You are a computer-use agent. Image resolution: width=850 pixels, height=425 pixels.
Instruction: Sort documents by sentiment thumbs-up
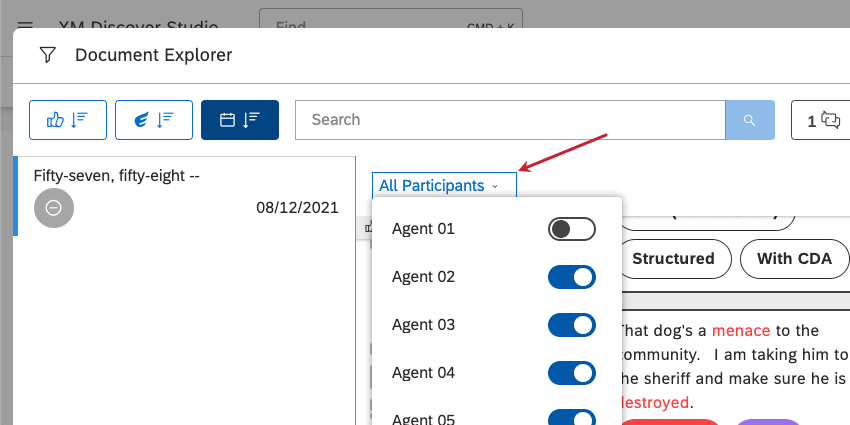(x=68, y=120)
